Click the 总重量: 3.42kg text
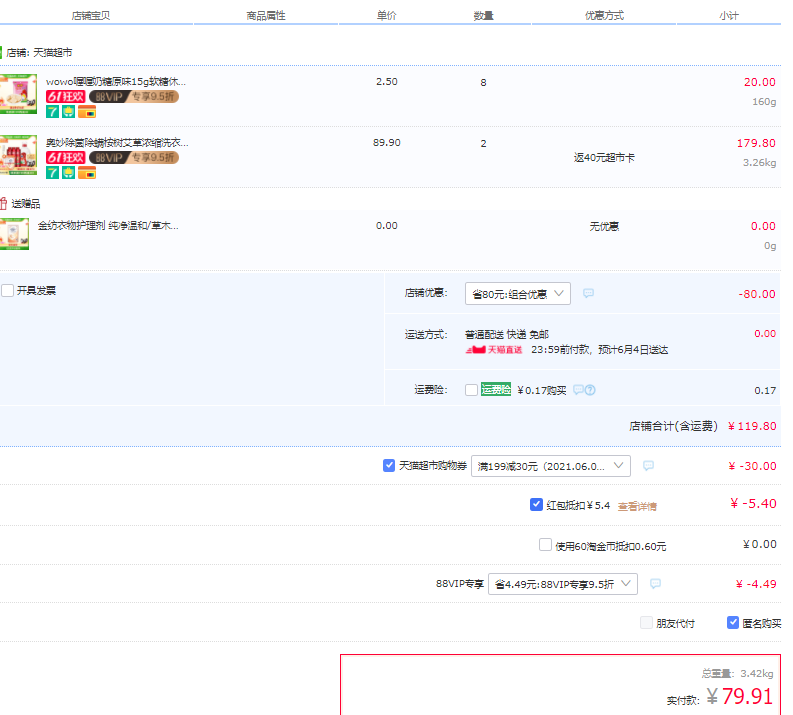This screenshot has width=793, height=715. 737,674
